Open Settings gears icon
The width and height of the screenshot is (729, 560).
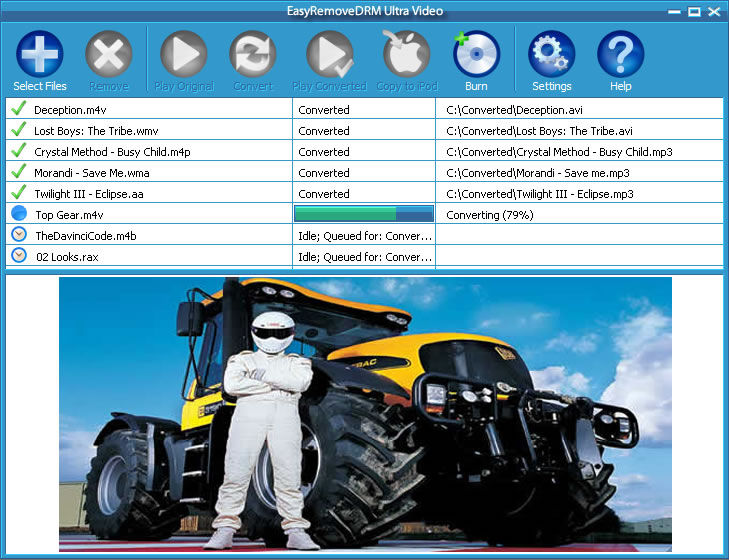coord(551,54)
